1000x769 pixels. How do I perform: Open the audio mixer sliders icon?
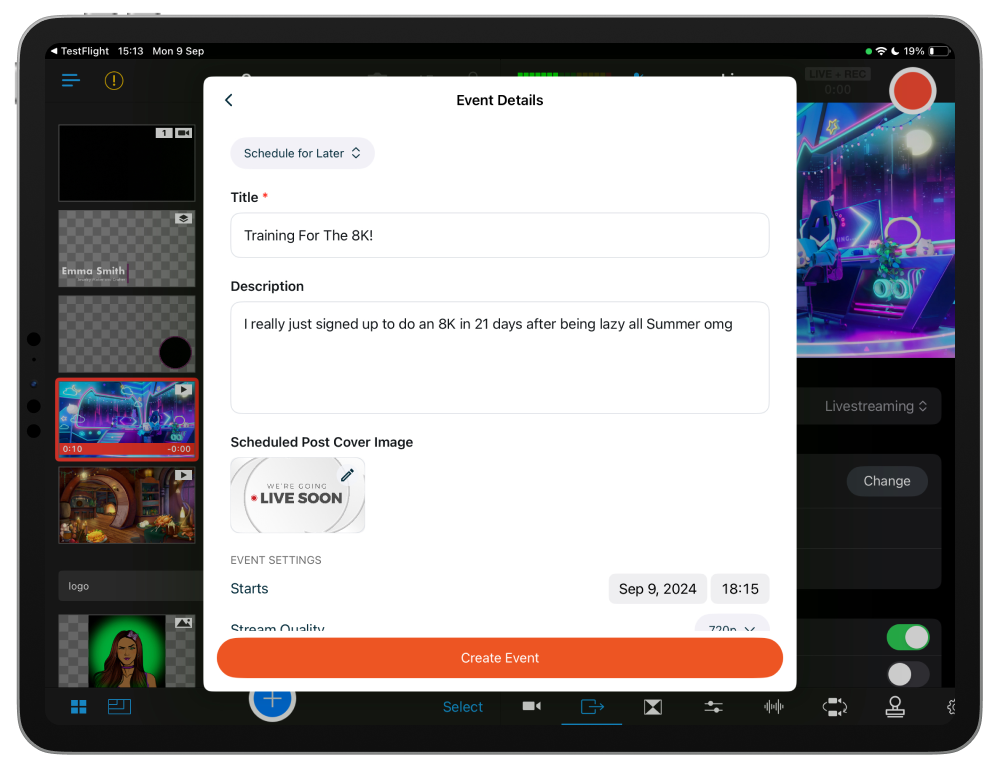[713, 707]
